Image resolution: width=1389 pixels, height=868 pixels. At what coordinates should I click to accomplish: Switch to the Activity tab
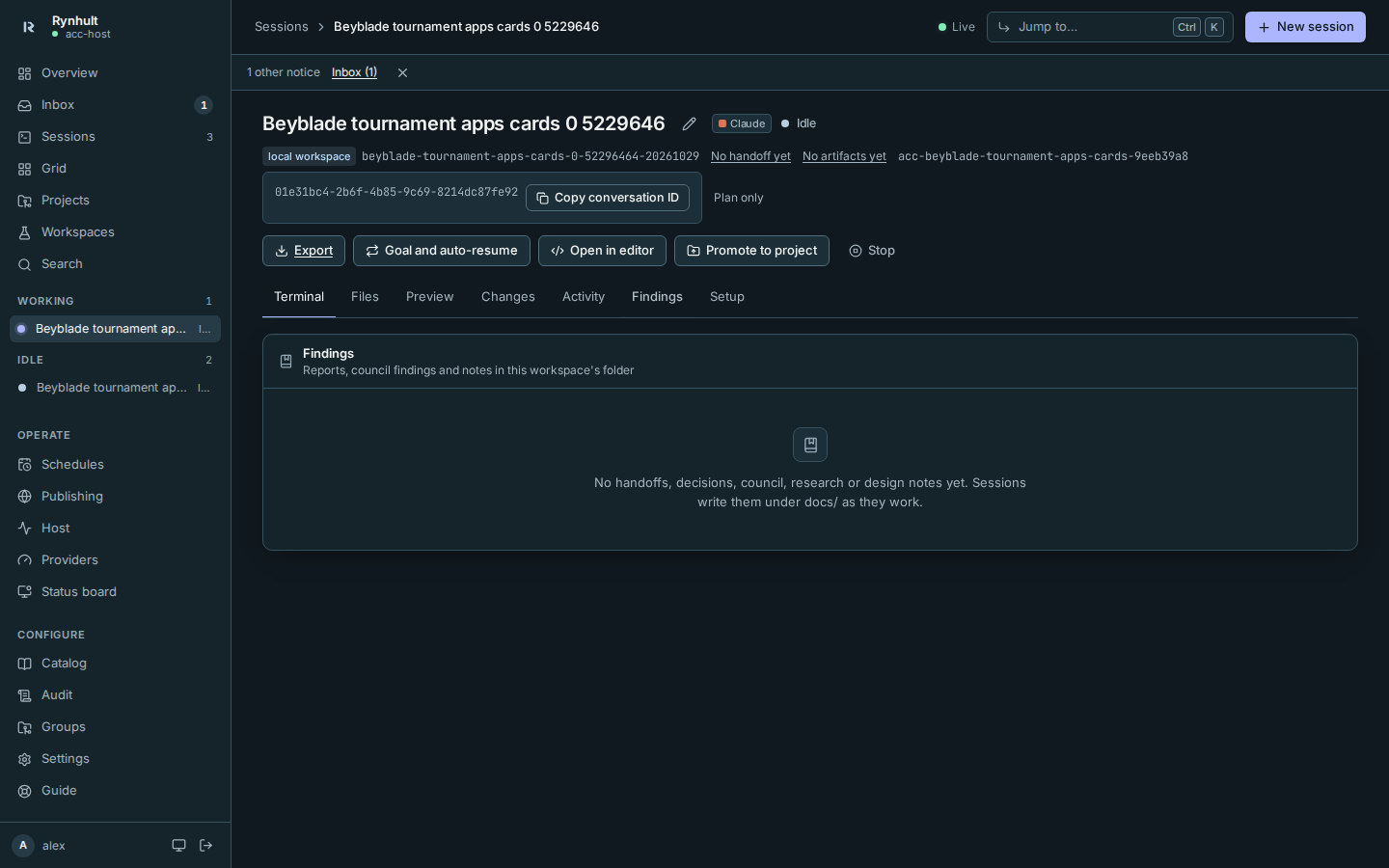coord(584,297)
